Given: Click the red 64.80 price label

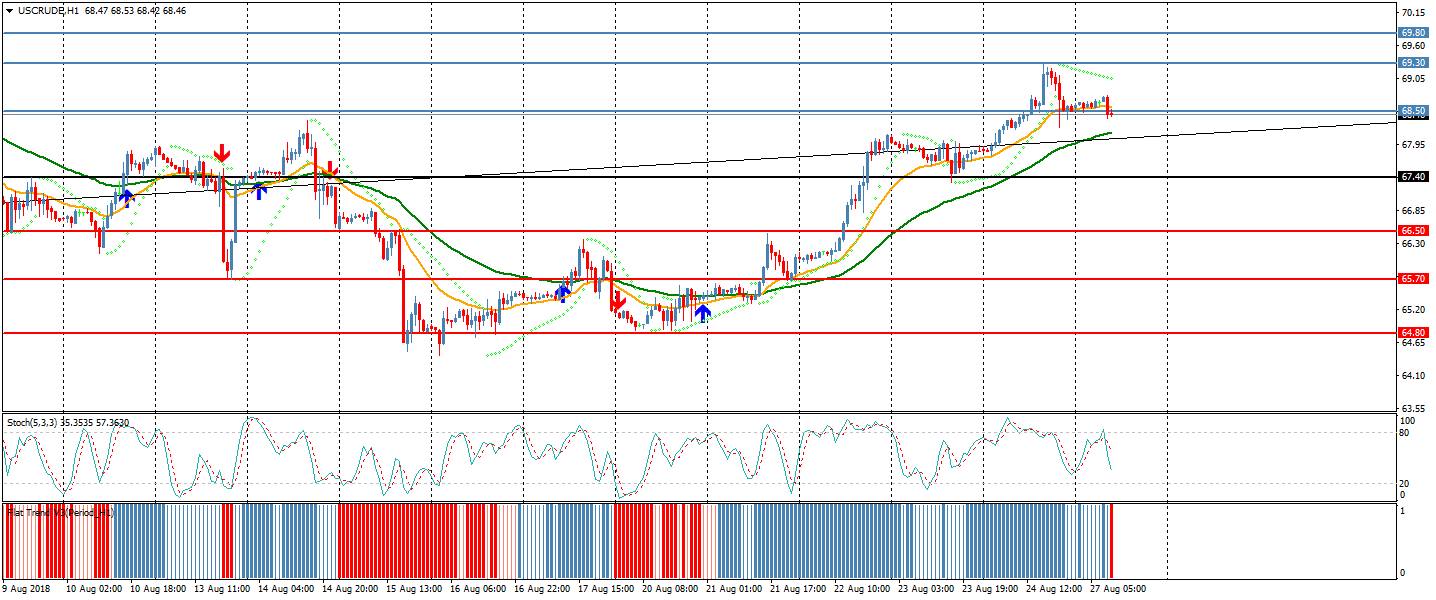Looking at the screenshot, I should point(1413,333).
